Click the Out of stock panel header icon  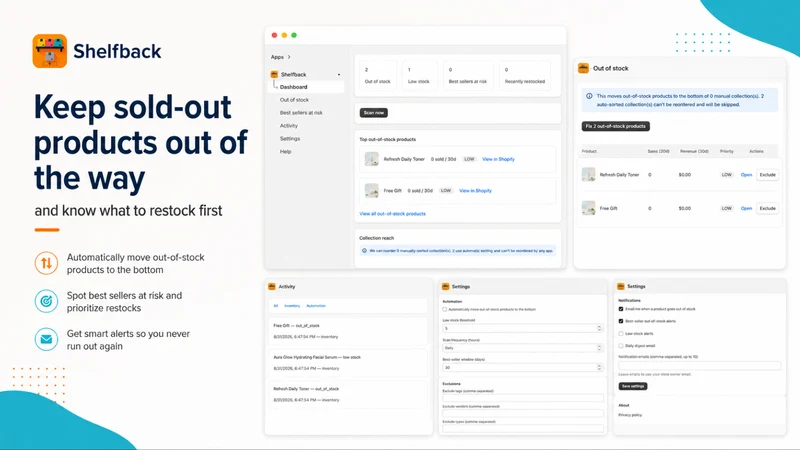583,68
